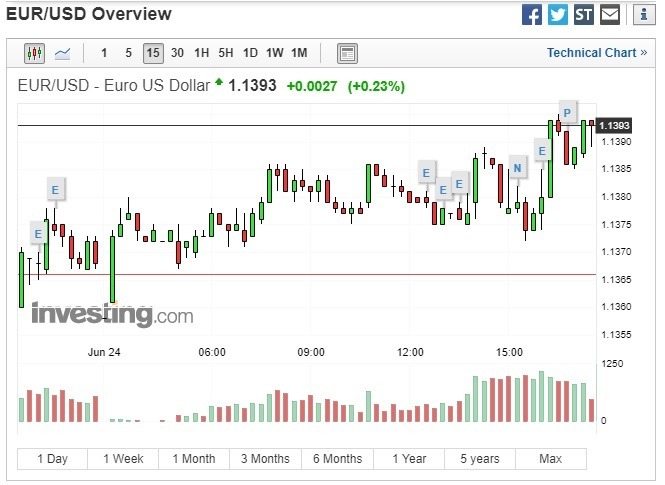Click the EUR/USD - Euro US Dollar title

114,86
